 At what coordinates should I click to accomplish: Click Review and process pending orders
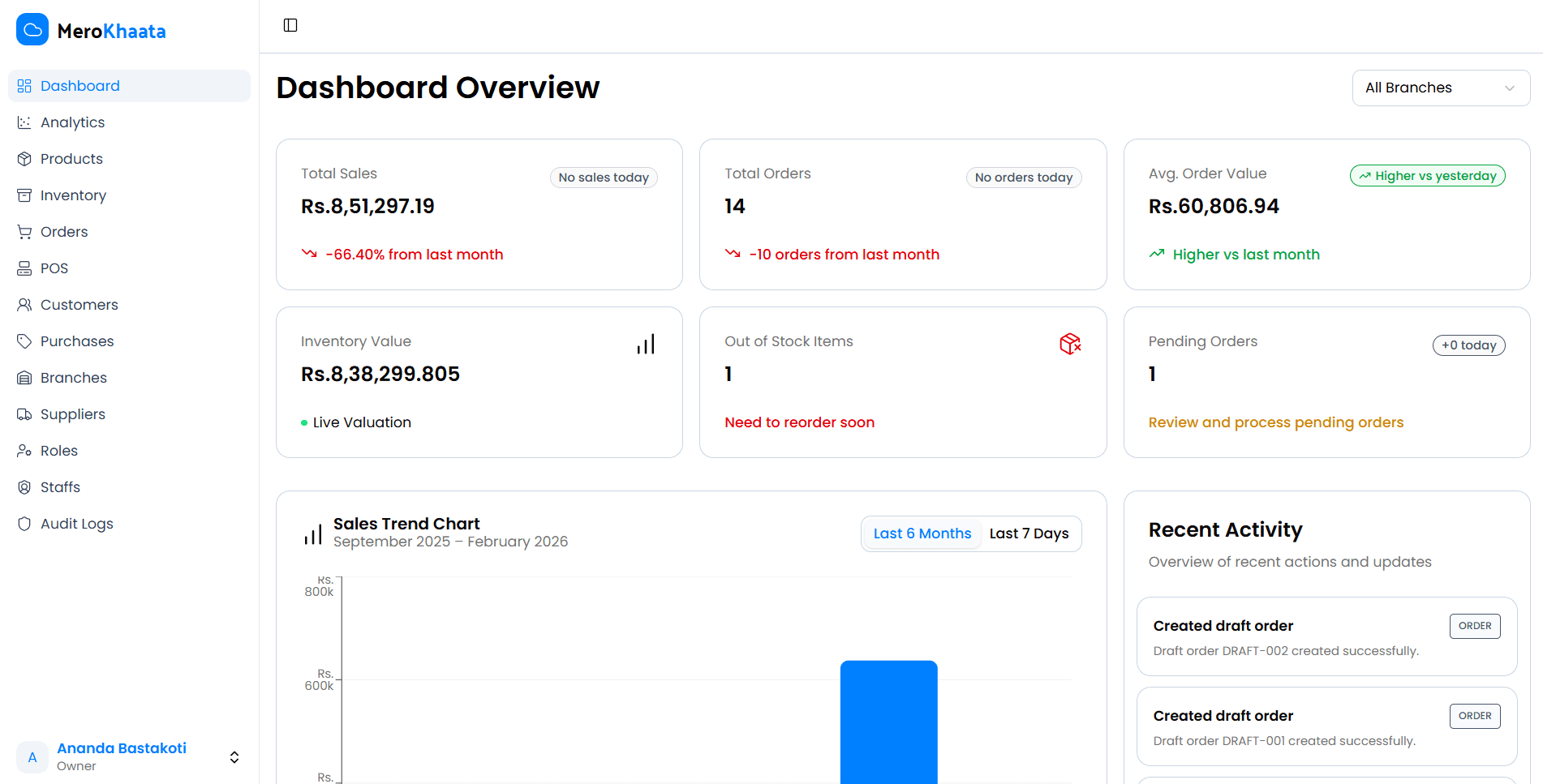coord(1275,422)
